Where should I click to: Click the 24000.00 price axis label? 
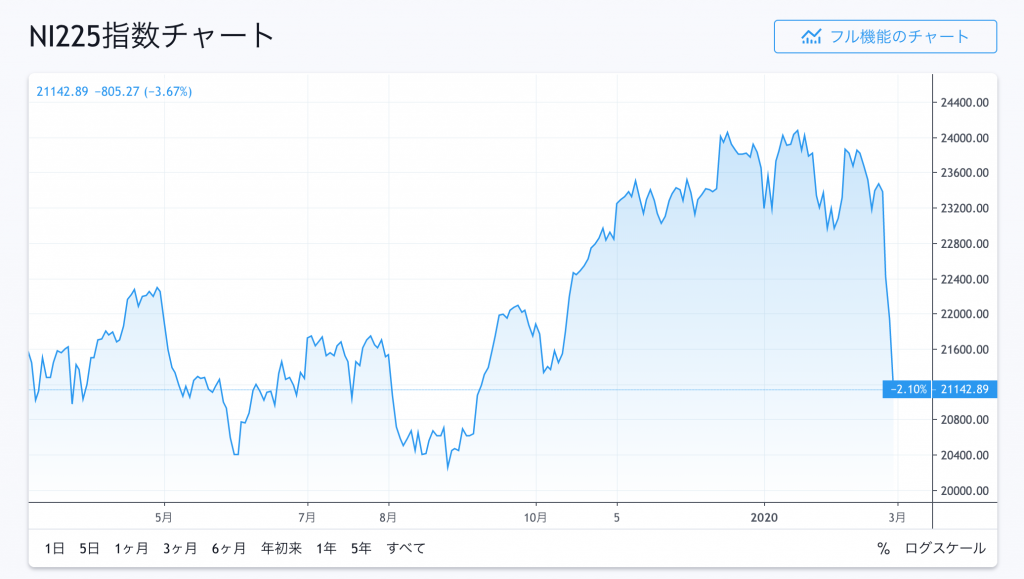click(965, 138)
